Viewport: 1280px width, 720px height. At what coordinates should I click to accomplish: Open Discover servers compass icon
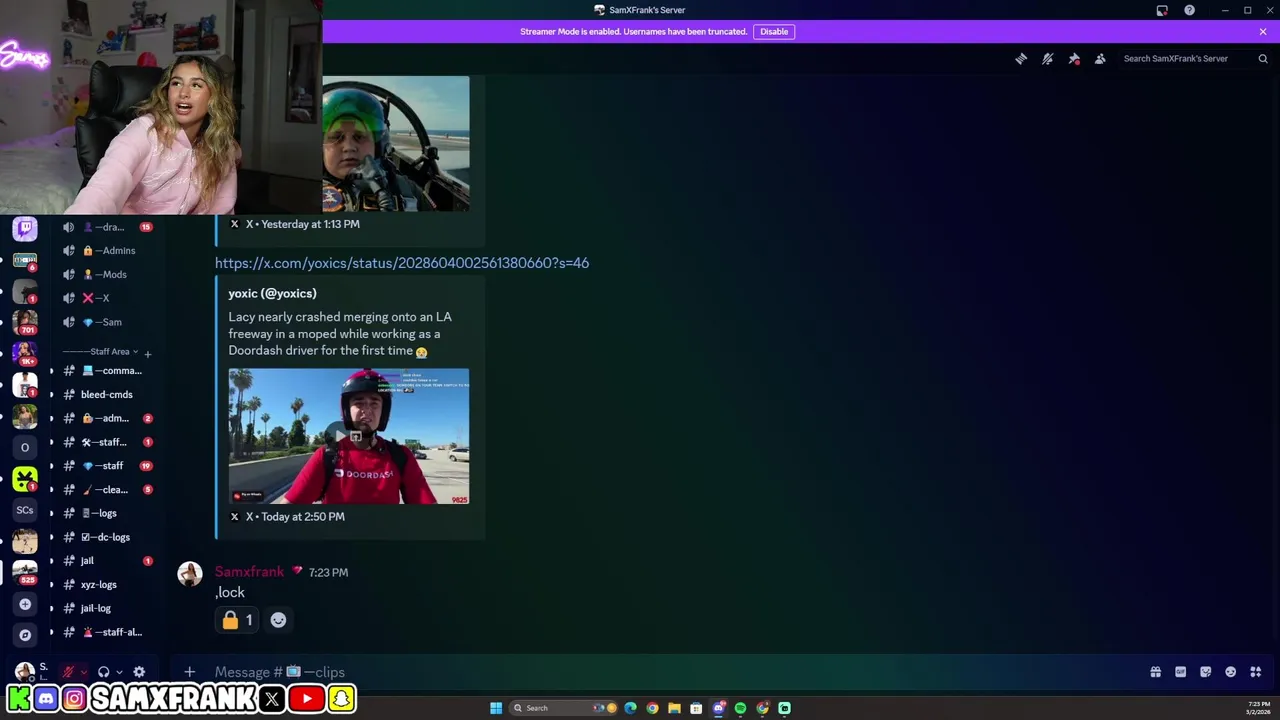25,635
